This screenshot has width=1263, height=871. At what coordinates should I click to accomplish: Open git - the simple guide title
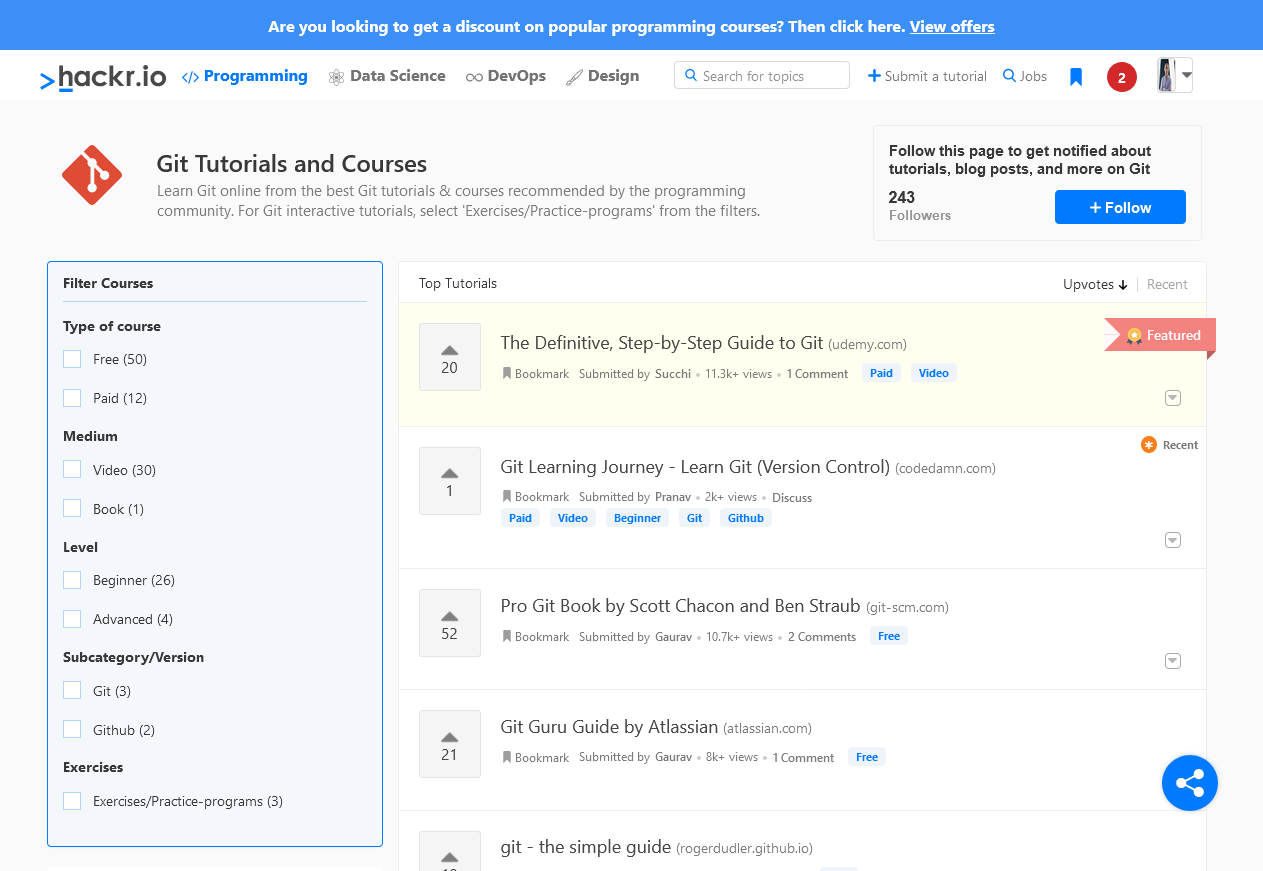585,847
